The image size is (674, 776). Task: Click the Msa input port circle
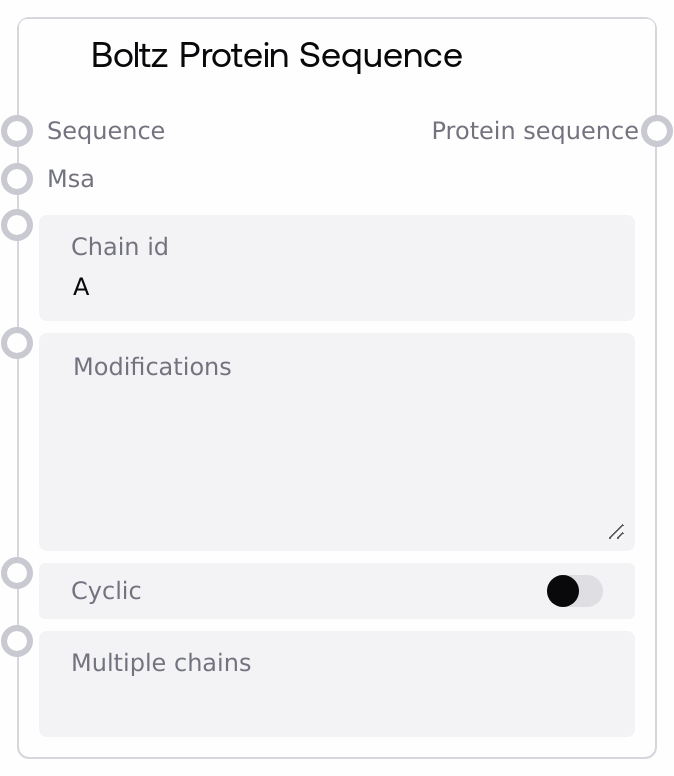17,179
